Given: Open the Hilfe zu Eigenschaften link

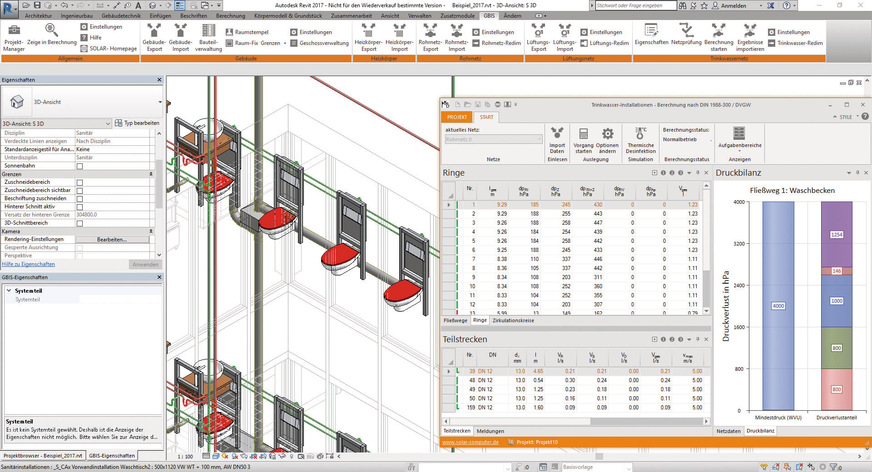Looking at the screenshot, I should [x=29, y=263].
